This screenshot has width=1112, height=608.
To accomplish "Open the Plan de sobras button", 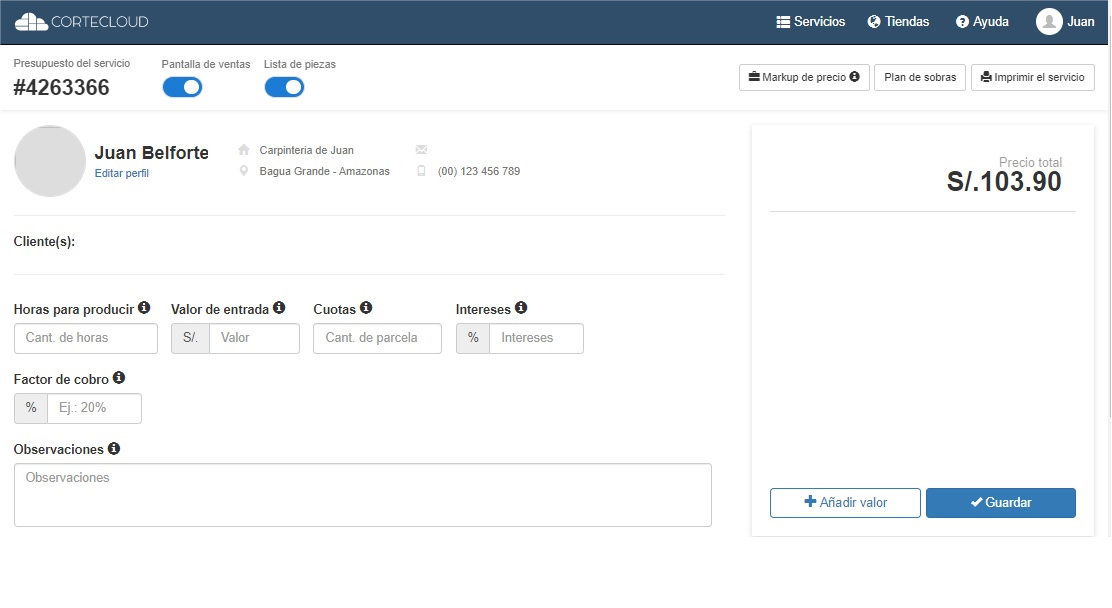I will point(920,77).
